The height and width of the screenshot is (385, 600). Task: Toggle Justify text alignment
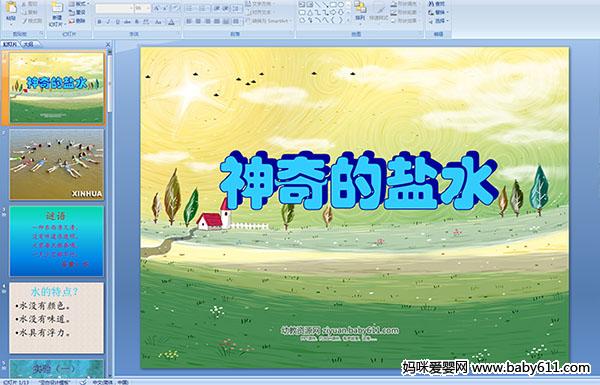pos(217,21)
